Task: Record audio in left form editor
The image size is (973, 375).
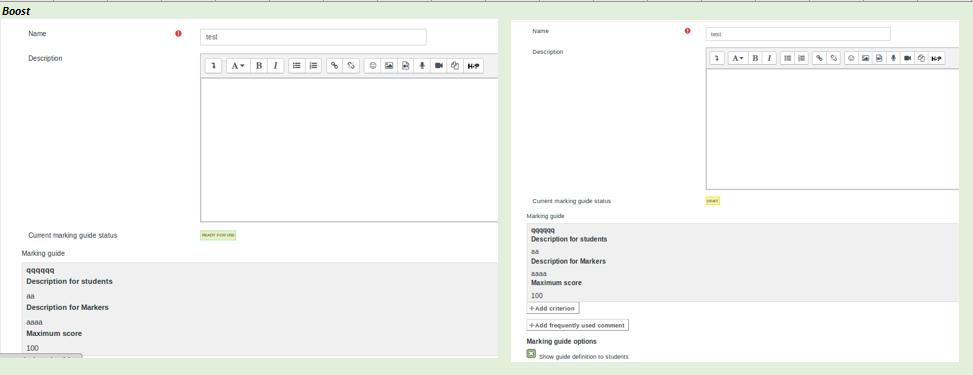Action: (422, 66)
